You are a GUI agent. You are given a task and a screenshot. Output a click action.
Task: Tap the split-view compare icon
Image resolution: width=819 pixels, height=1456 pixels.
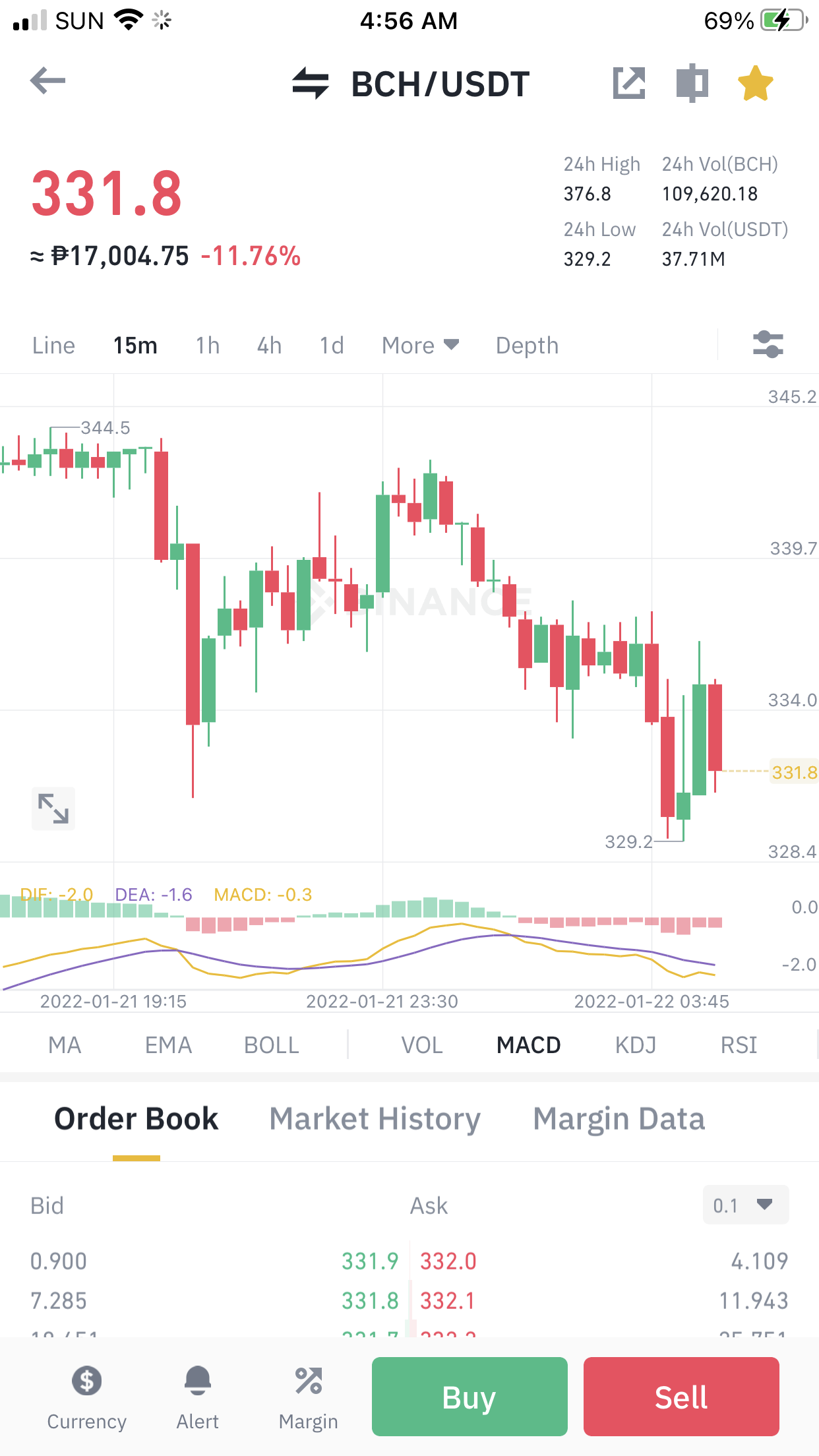pos(692,83)
